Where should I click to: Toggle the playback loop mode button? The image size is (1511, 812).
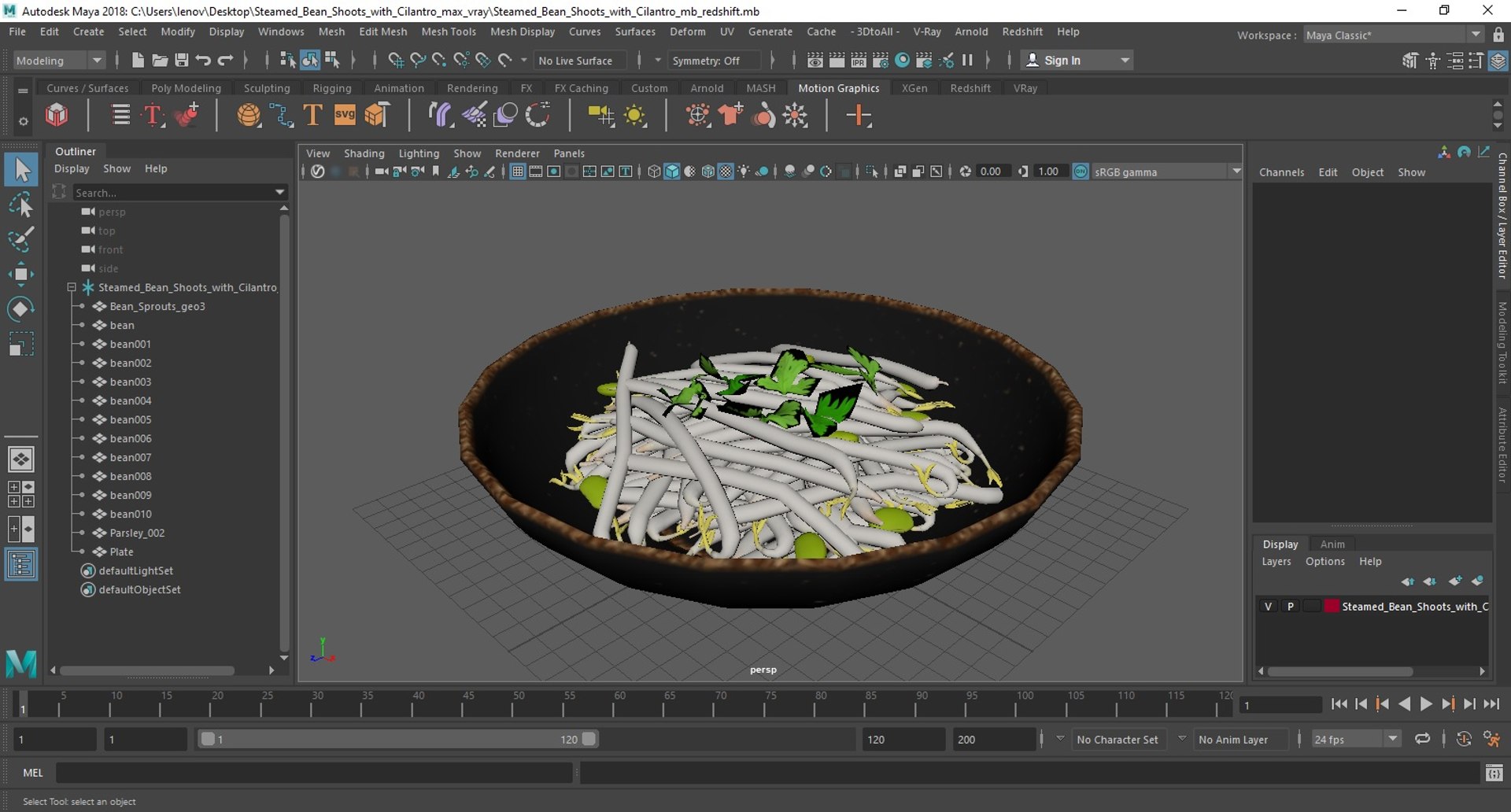click(1422, 739)
